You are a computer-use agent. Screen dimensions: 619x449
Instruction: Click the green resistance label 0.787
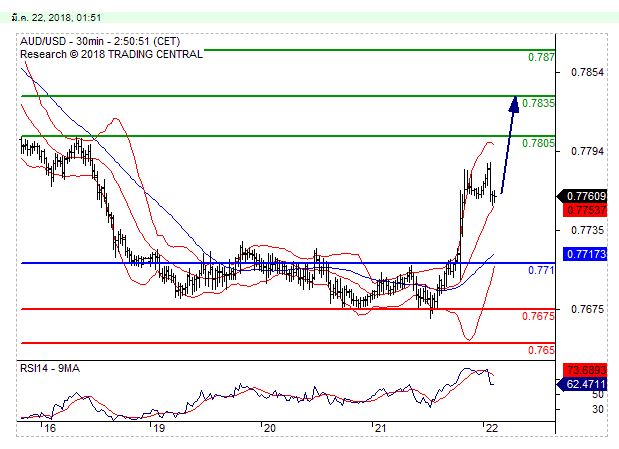pos(541,57)
